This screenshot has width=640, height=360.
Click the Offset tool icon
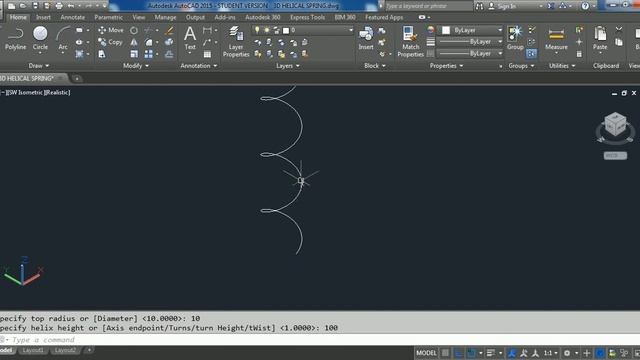pyautogui.click(x=169, y=54)
